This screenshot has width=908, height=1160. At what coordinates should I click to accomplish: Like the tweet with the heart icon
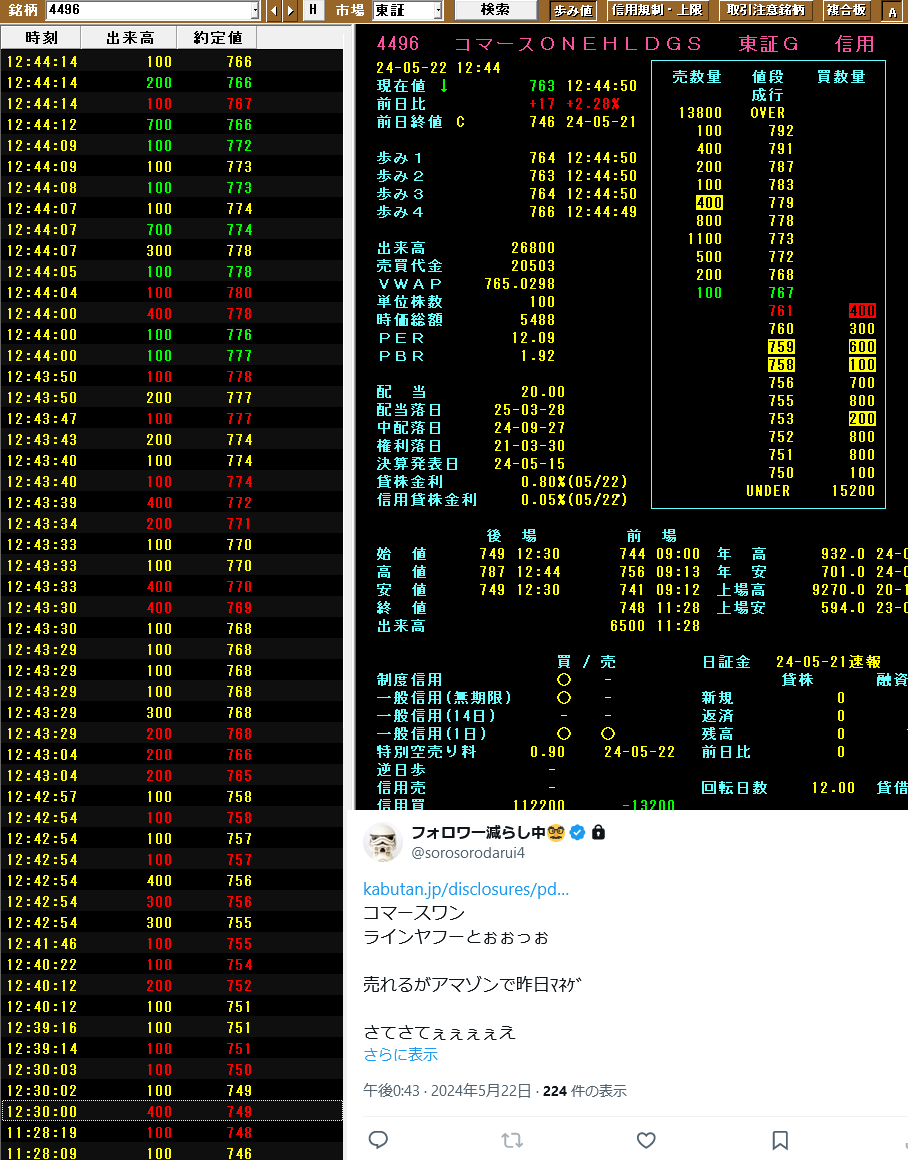[x=646, y=1139]
